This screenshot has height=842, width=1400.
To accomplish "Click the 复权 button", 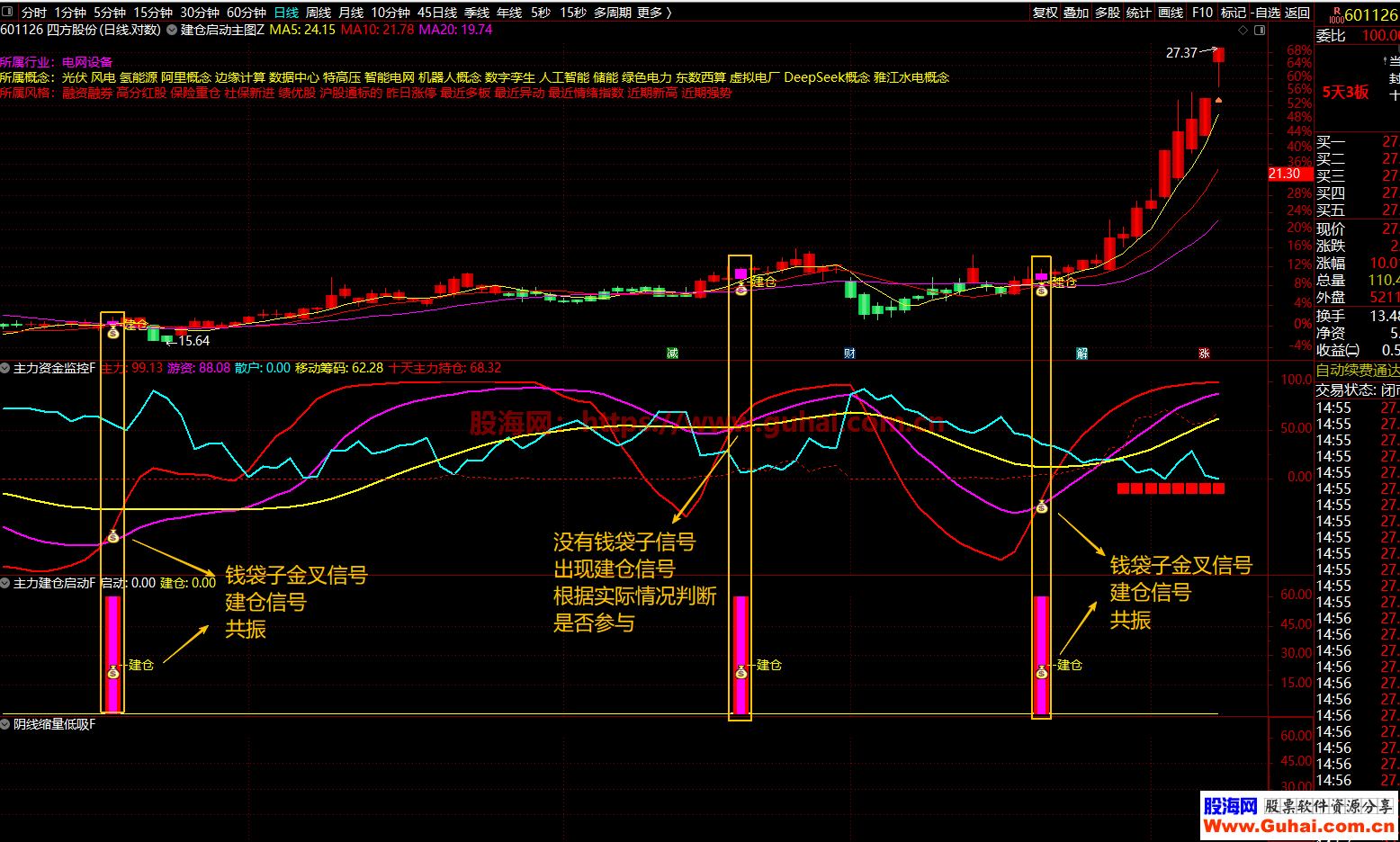I will point(1045,13).
